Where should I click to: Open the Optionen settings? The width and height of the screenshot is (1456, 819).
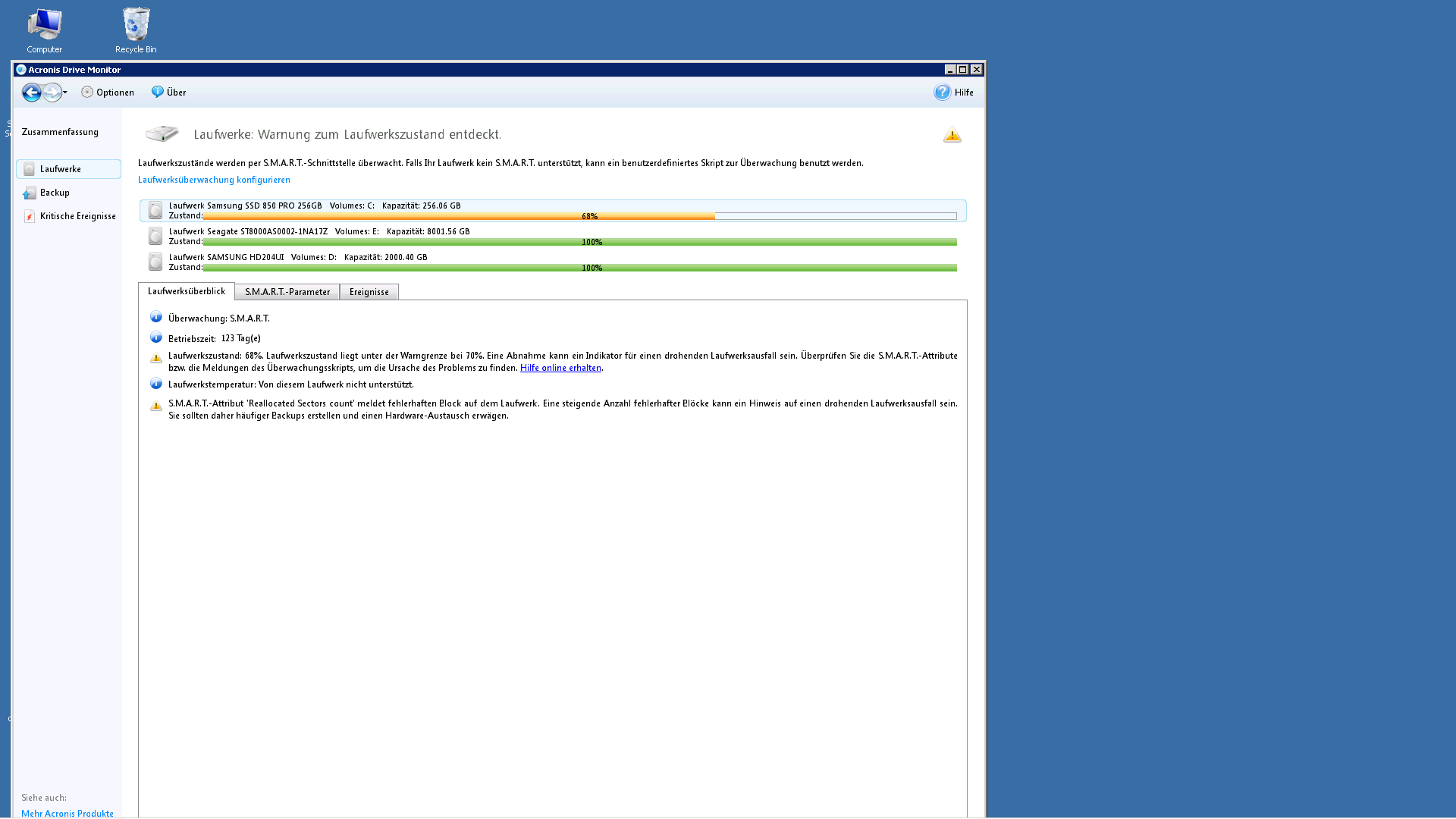pyautogui.click(x=108, y=93)
